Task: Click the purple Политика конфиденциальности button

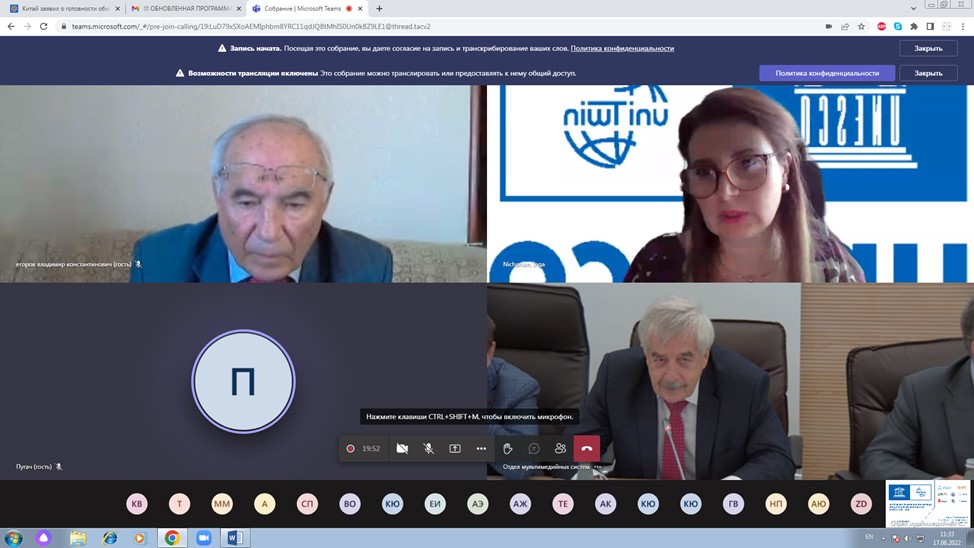Action: tap(826, 73)
